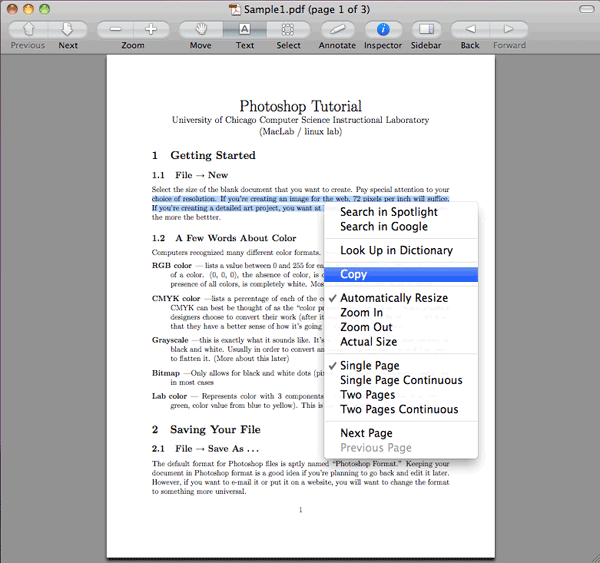Activate the Text selection tool
This screenshot has width=600, height=563.
[245, 29]
